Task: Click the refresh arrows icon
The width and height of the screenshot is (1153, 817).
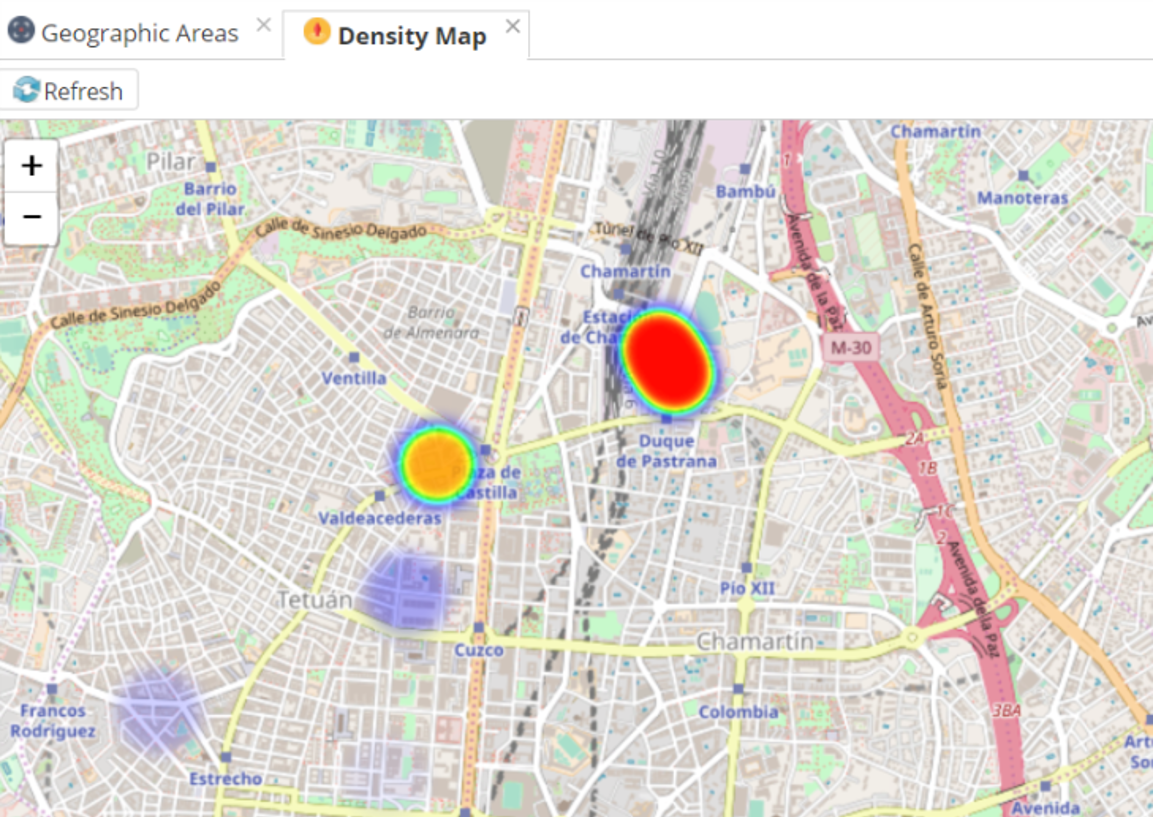Action: pos(26,91)
